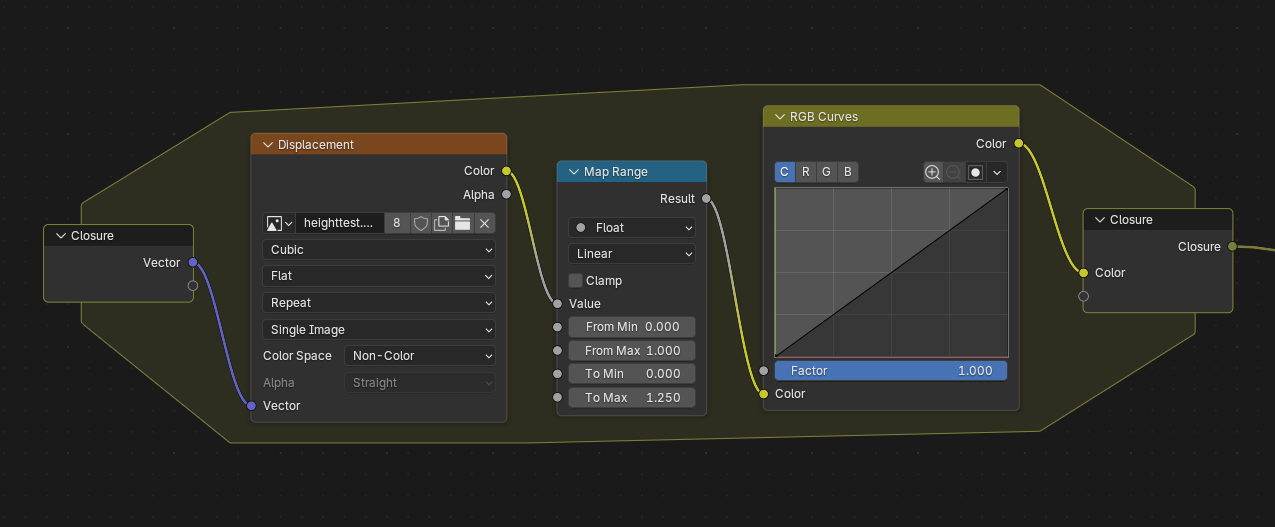This screenshot has height=527, width=1275.
Task: Collapse the Closure node with Vector output
Action: (x=60, y=236)
